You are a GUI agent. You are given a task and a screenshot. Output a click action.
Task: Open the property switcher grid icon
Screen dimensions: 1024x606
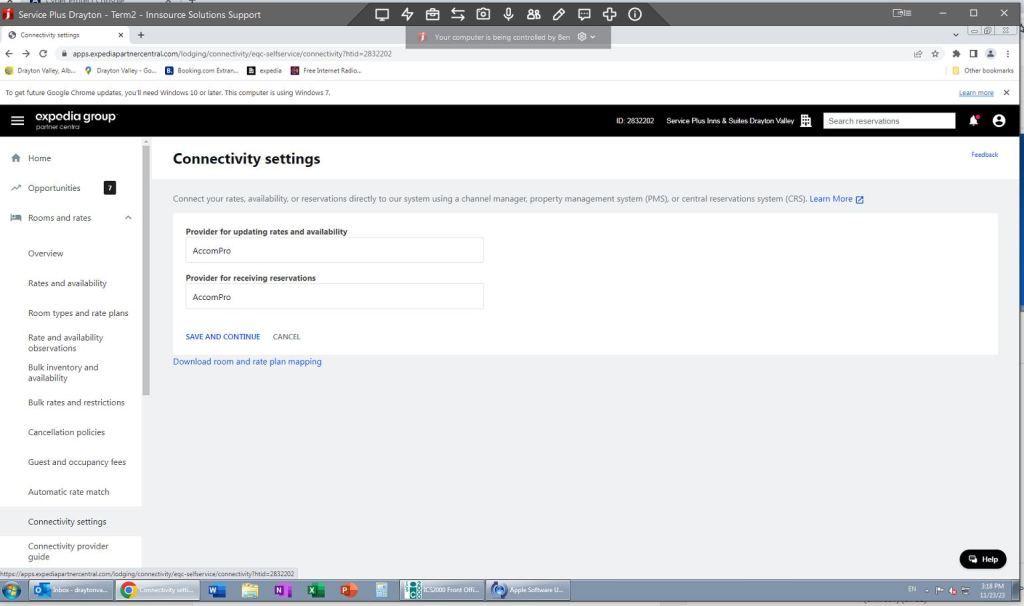tap(806, 120)
